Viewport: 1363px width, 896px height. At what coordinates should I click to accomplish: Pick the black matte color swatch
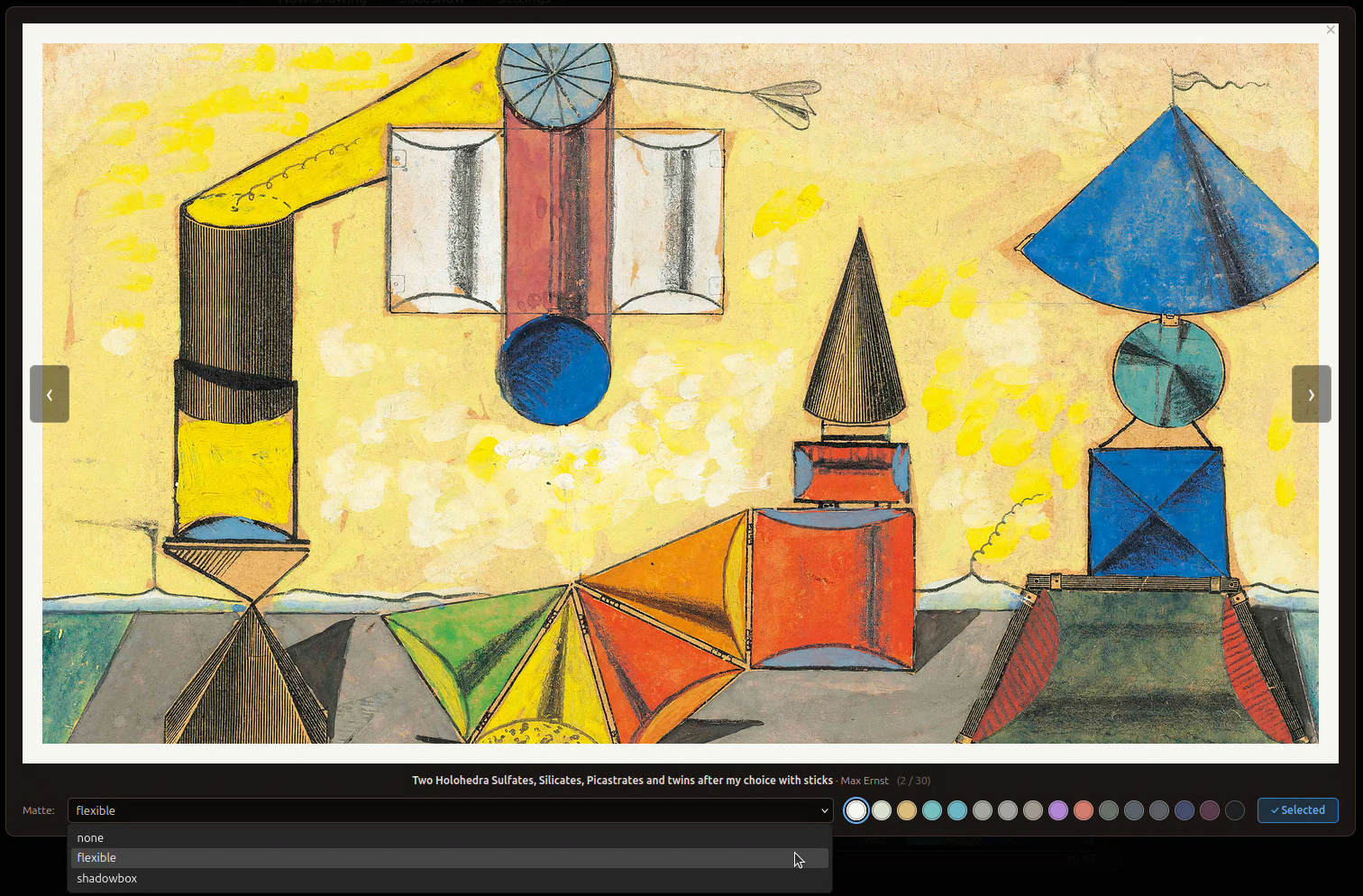pyautogui.click(x=1235, y=810)
